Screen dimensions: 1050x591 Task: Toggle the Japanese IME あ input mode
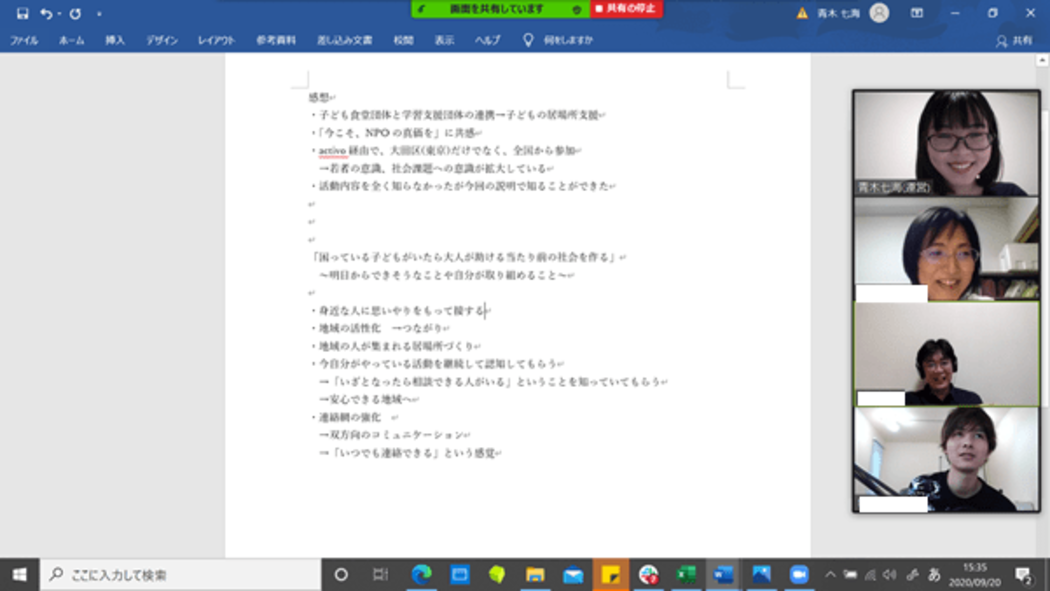coord(935,574)
